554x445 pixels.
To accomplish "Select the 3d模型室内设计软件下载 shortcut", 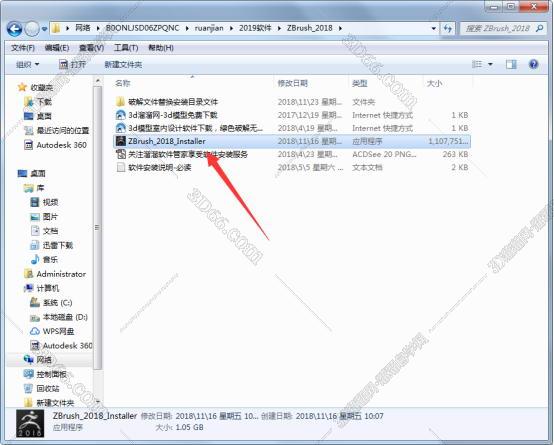I will tap(195, 128).
